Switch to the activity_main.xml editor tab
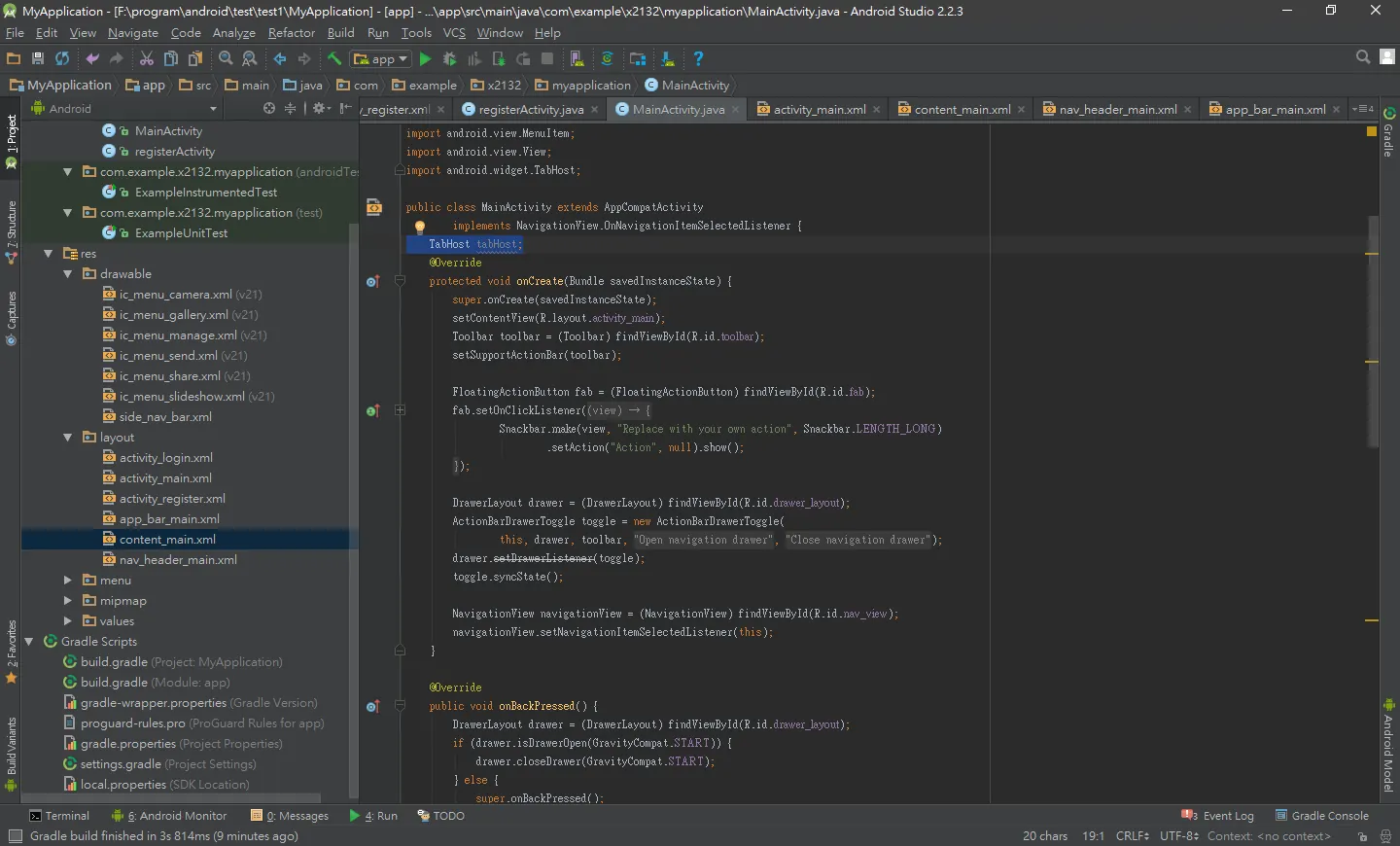 tap(819, 110)
